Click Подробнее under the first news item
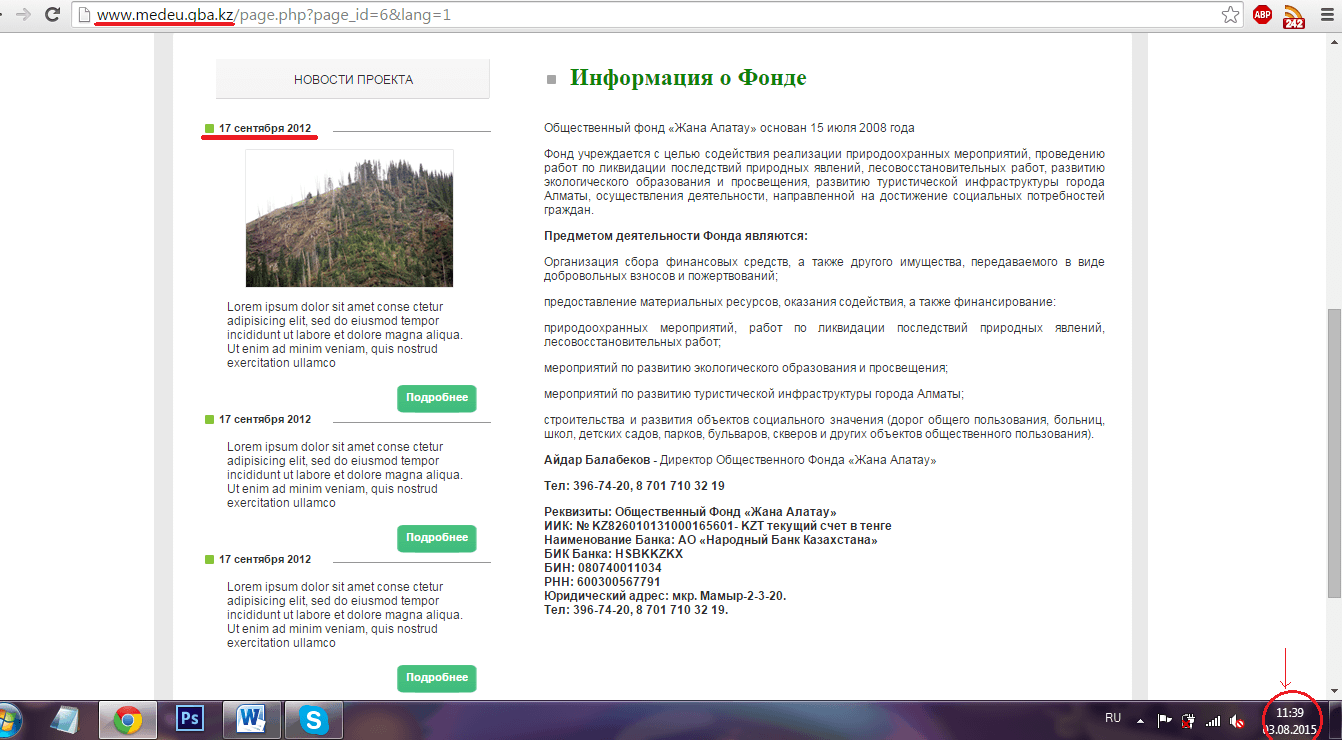 [x=437, y=398]
